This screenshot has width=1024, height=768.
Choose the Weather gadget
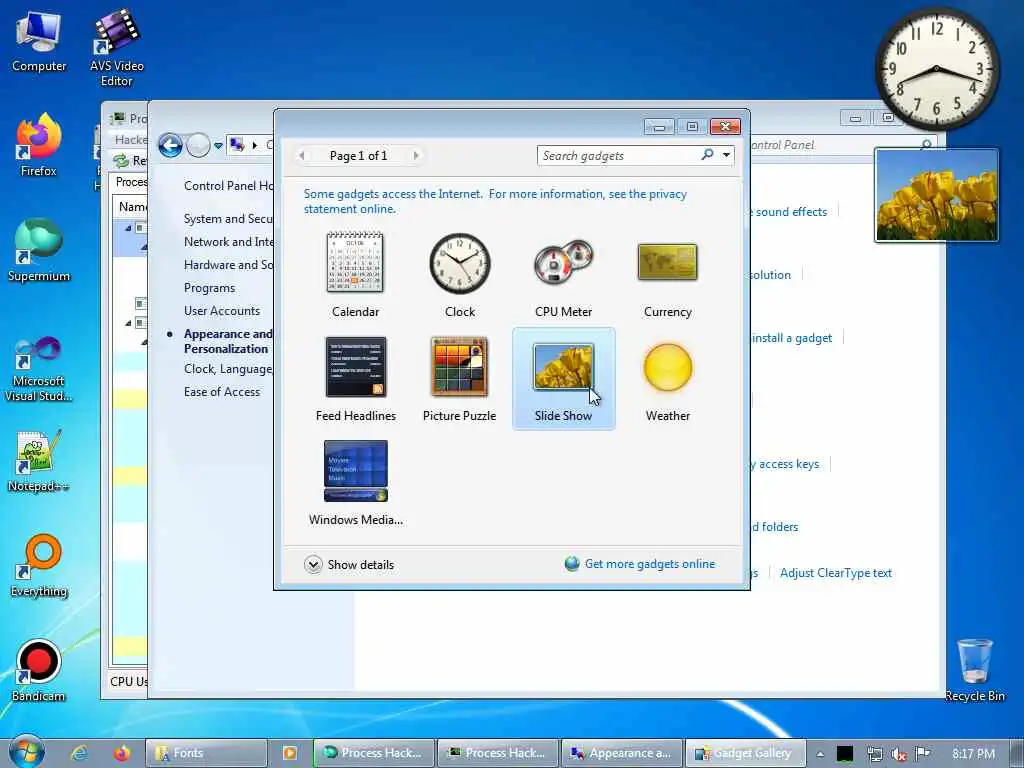click(x=667, y=379)
